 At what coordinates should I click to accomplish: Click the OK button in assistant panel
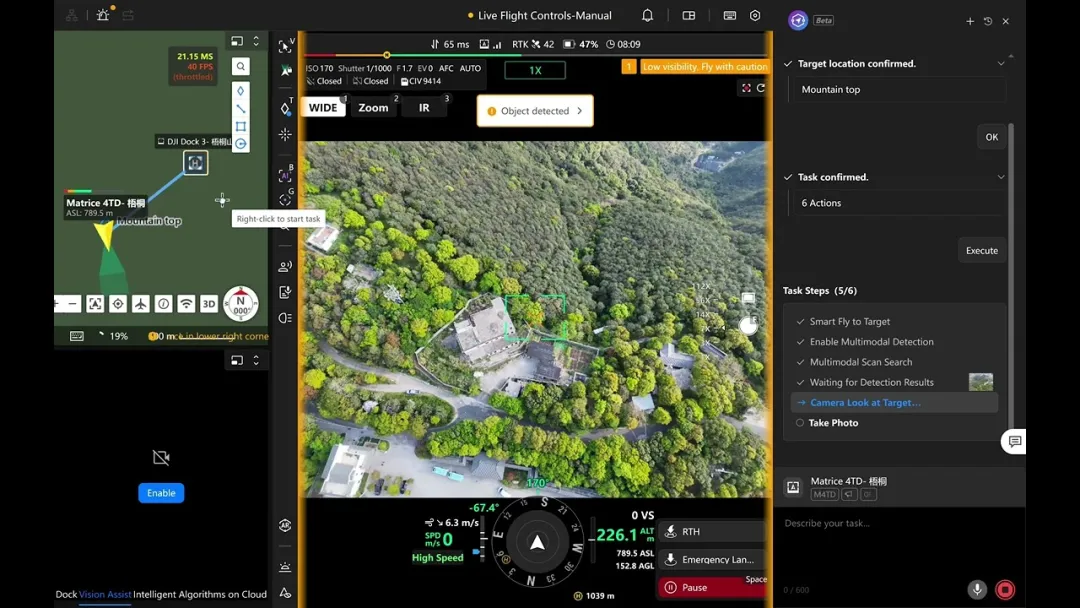pyautogui.click(x=991, y=137)
